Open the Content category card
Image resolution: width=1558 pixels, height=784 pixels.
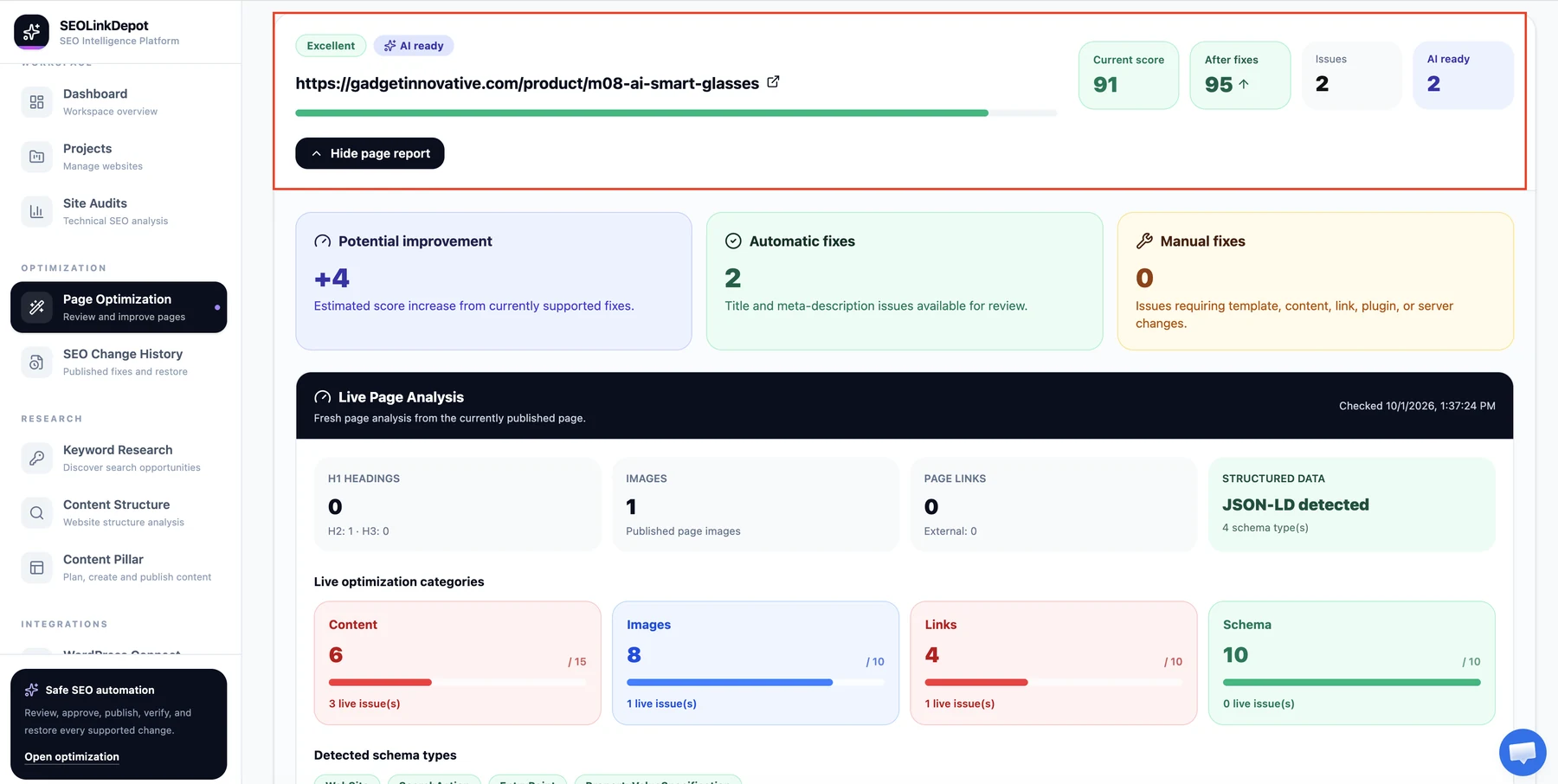tap(457, 663)
